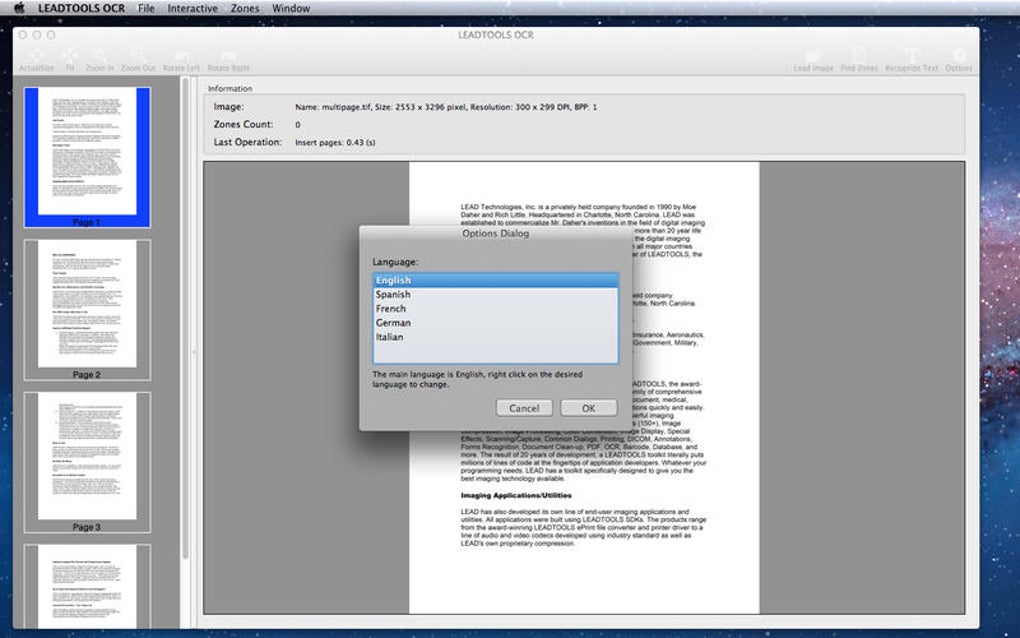Open the File menu

tap(146, 8)
